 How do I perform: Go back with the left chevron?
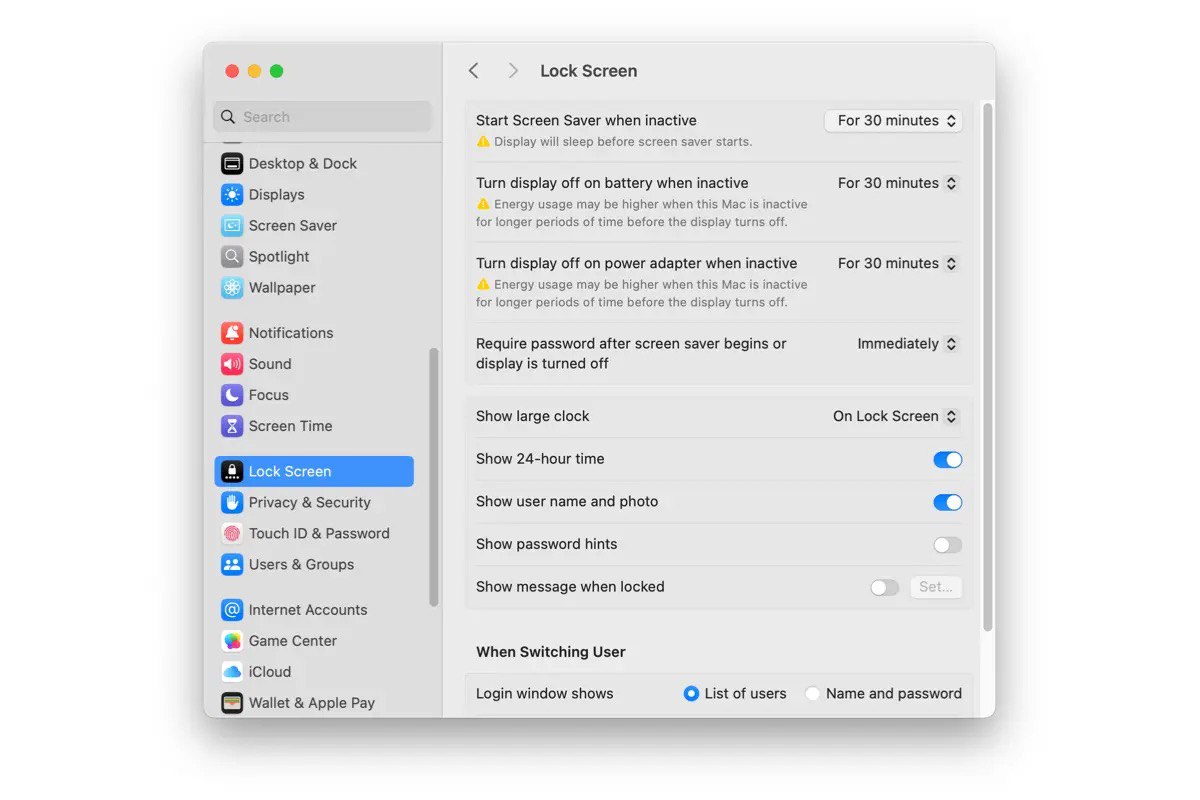[x=474, y=71]
